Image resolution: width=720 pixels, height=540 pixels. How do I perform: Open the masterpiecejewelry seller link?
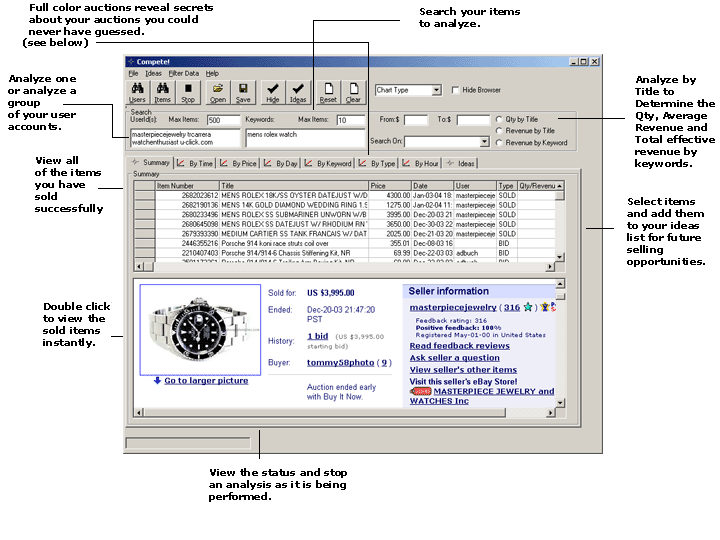click(453, 307)
